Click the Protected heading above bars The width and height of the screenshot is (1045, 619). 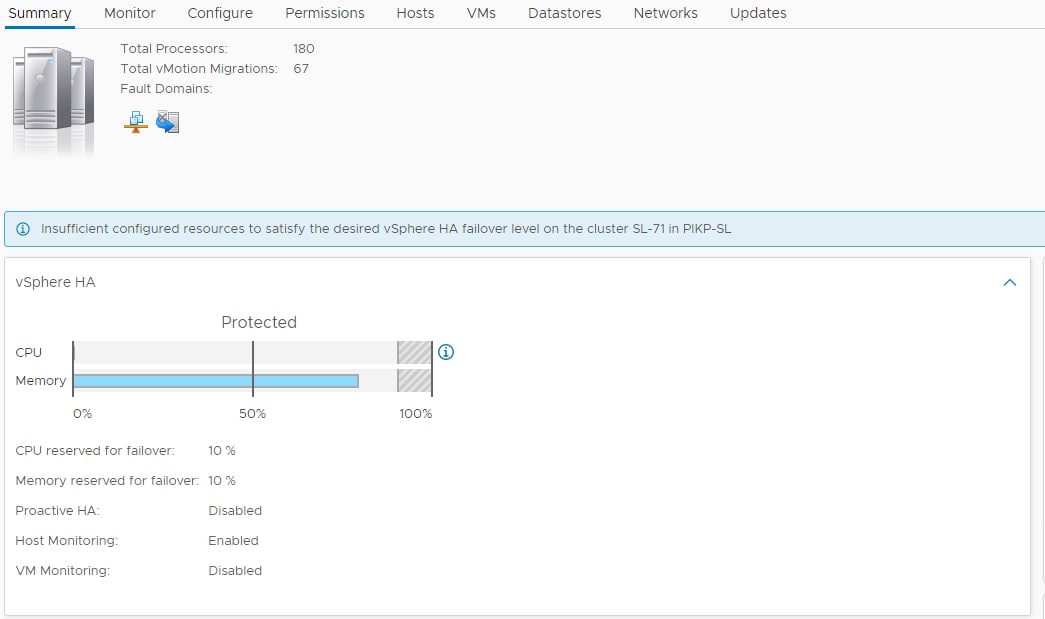coord(259,322)
